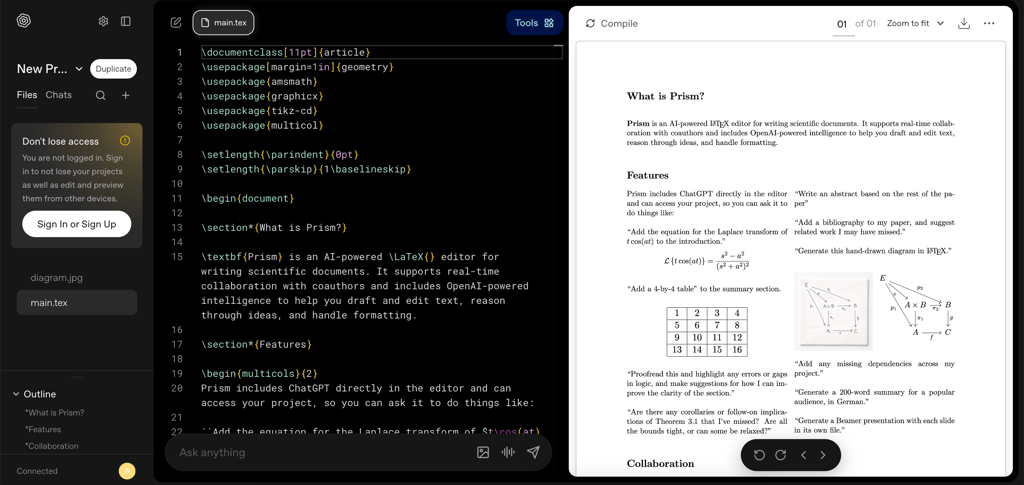This screenshot has width=1024, height=485.
Task: Send message with paper plane icon
Action: pyautogui.click(x=534, y=452)
